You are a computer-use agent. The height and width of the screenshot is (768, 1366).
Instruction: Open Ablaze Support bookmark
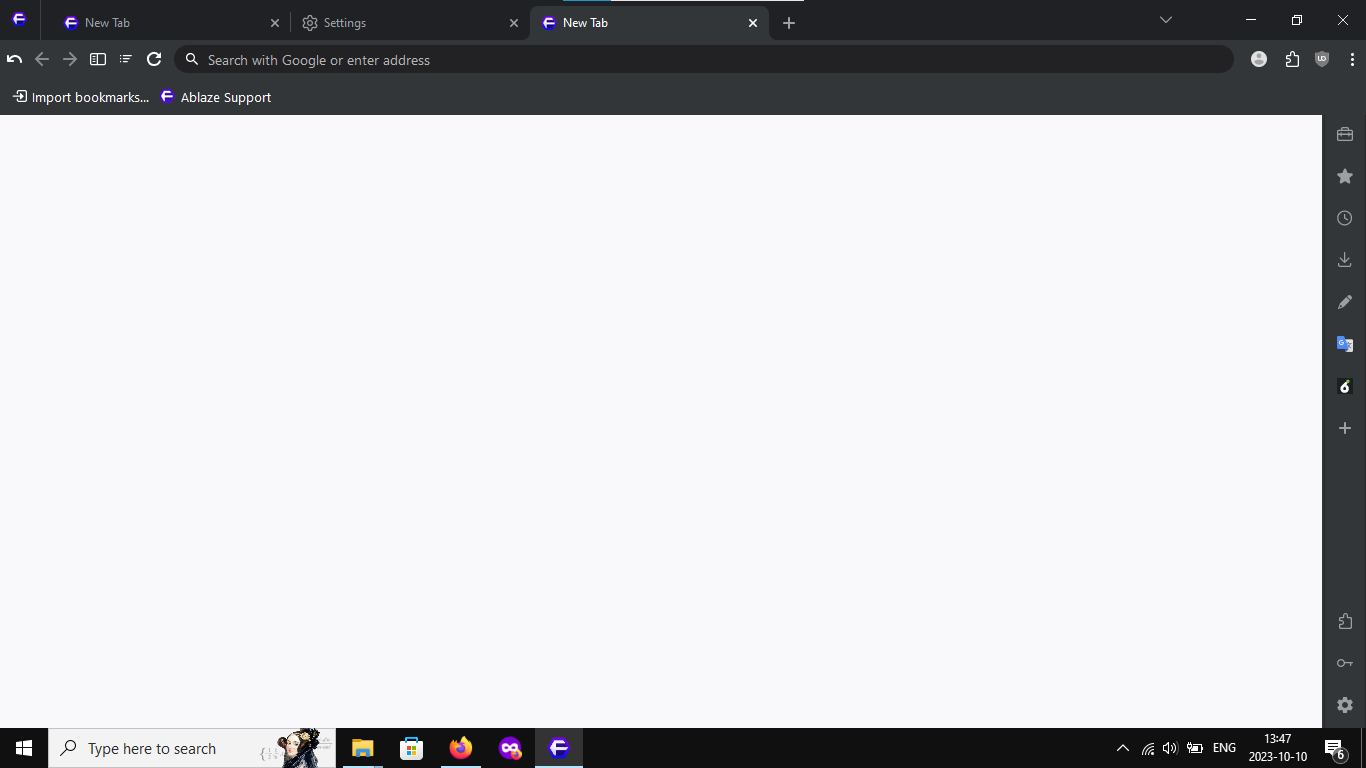[215, 97]
